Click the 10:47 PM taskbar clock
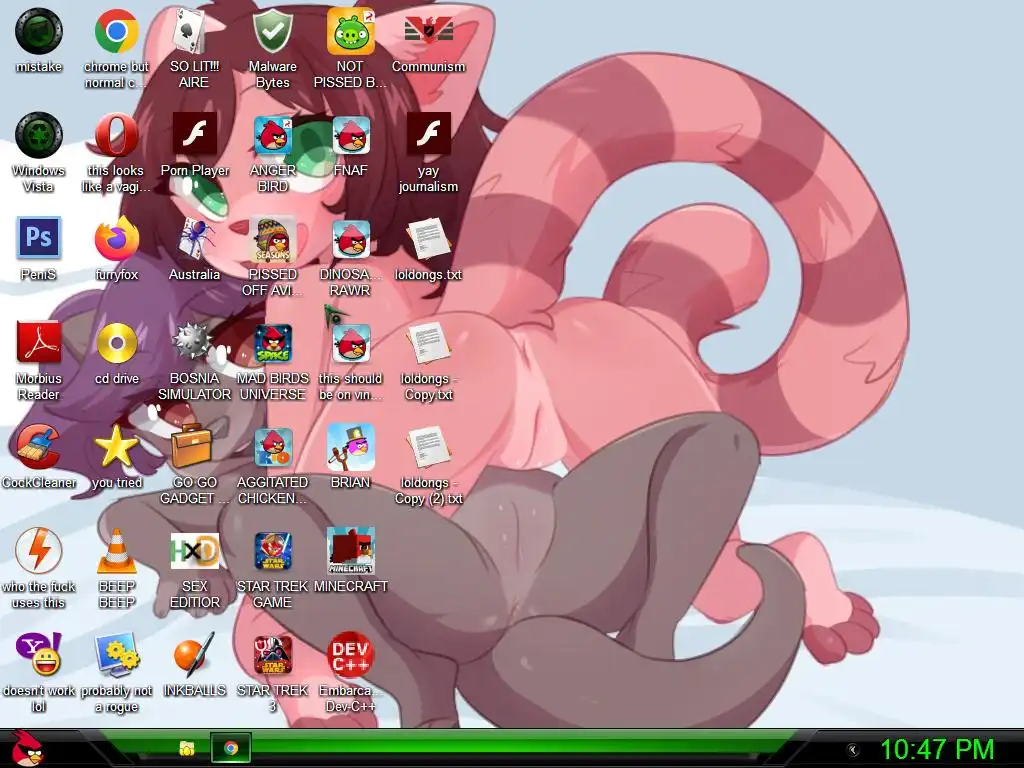 937,749
